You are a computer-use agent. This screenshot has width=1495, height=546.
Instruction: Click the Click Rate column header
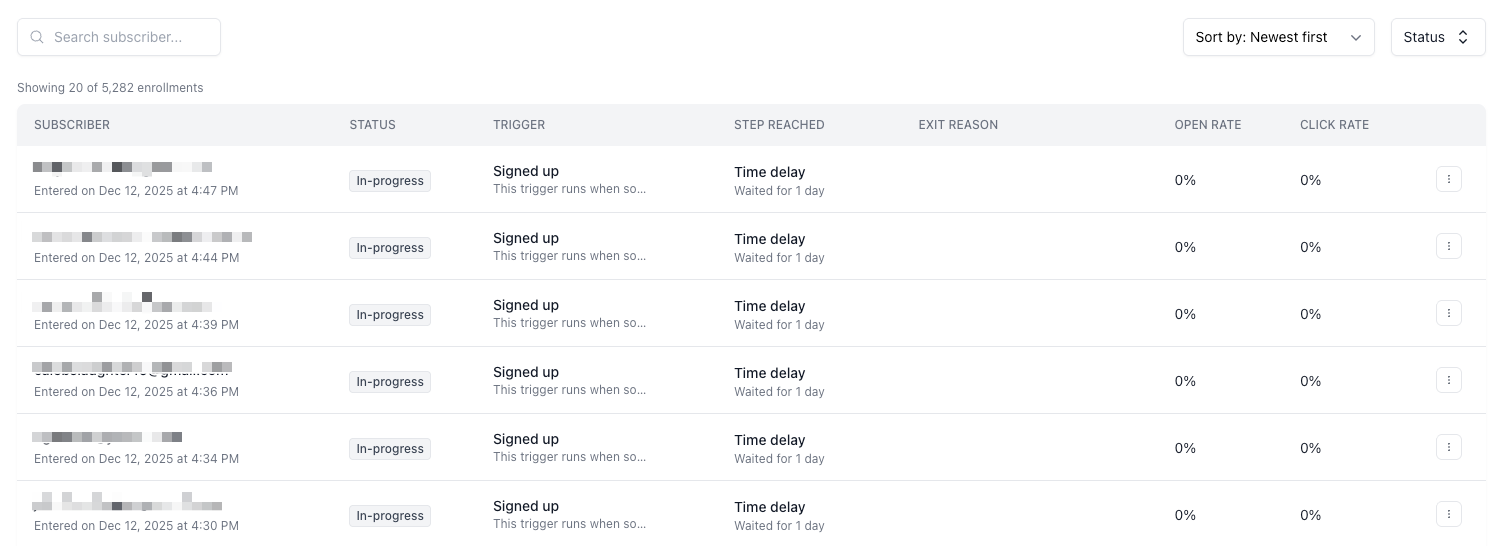1334,125
